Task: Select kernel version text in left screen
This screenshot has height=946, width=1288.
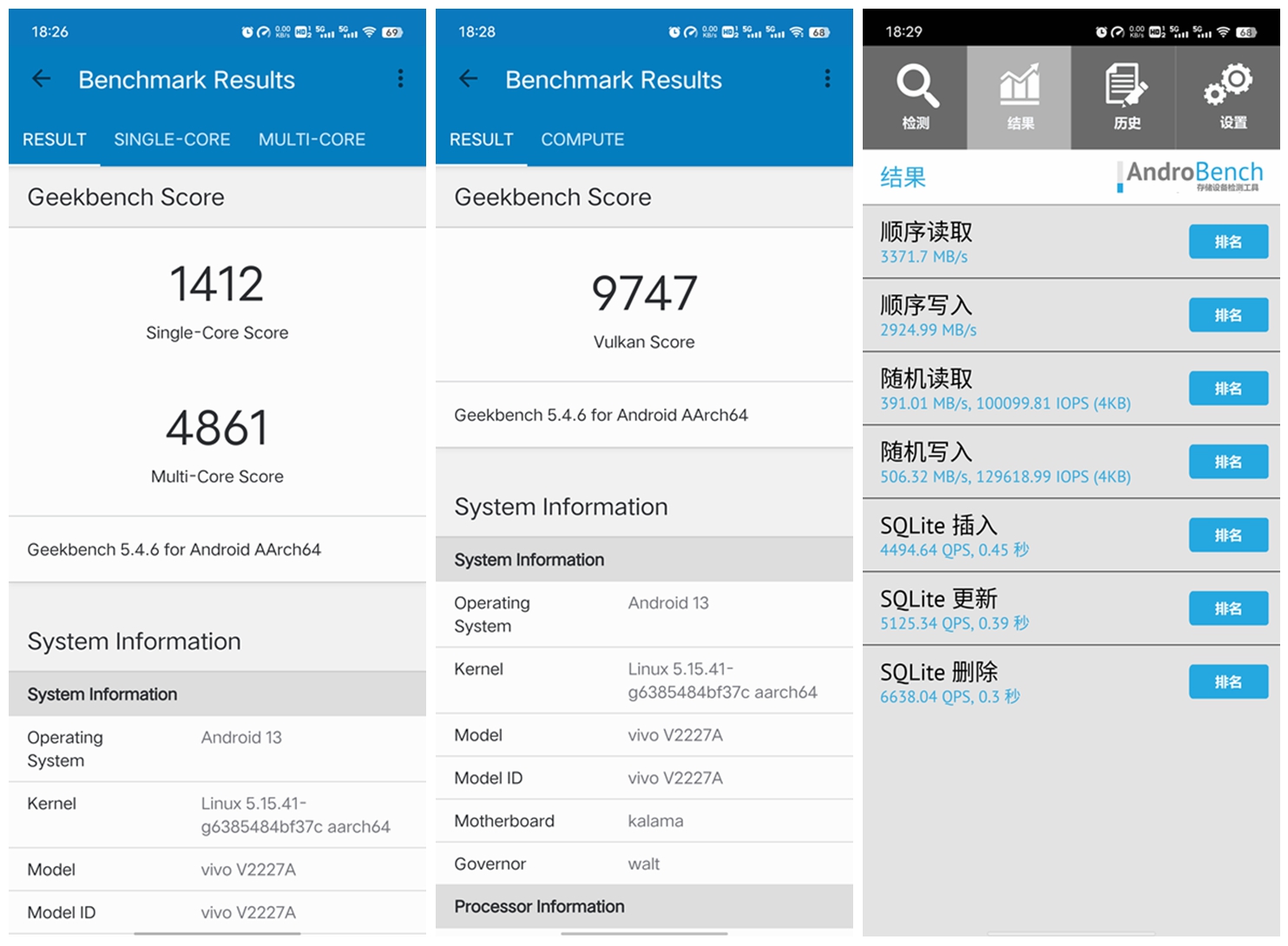Action: [296, 815]
